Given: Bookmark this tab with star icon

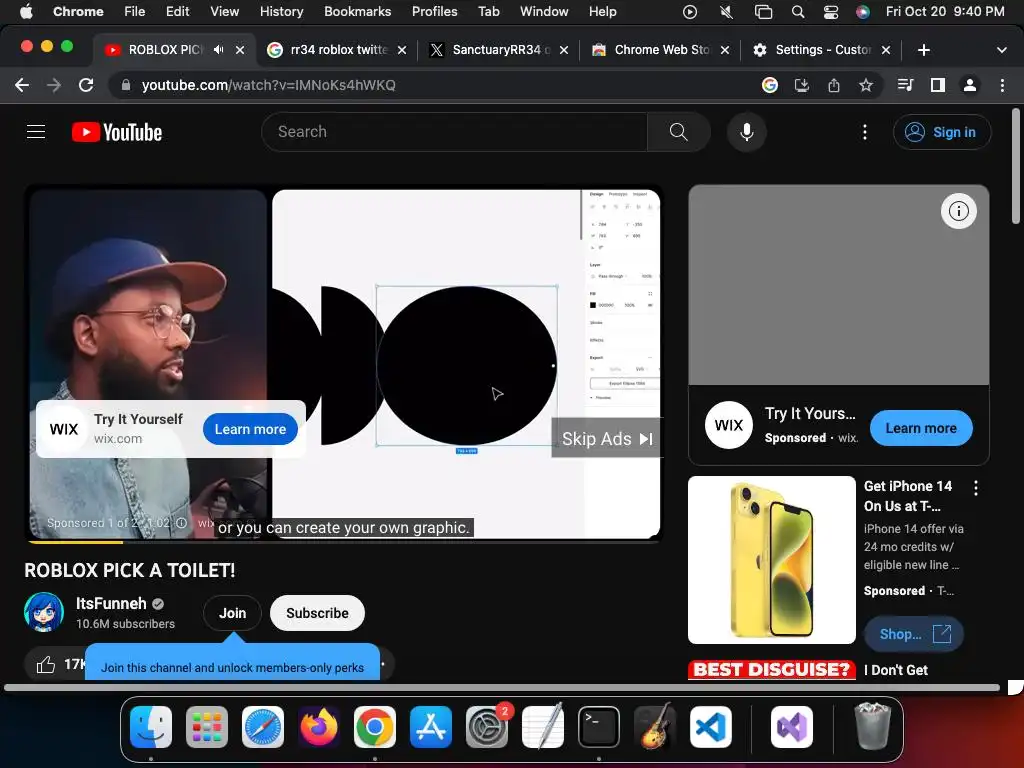Looking at the screenshot, I should tap(866, 85).
